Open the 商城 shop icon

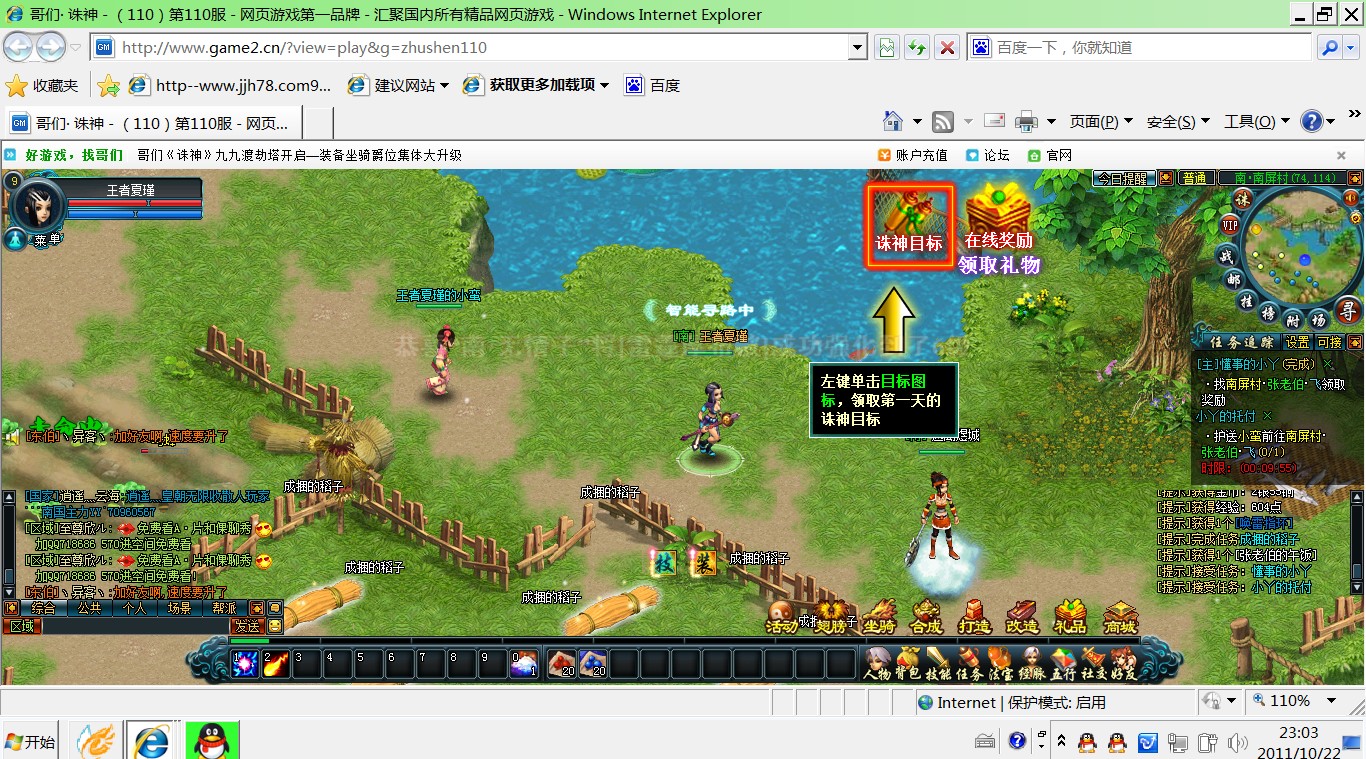[x=1120, y=617]
